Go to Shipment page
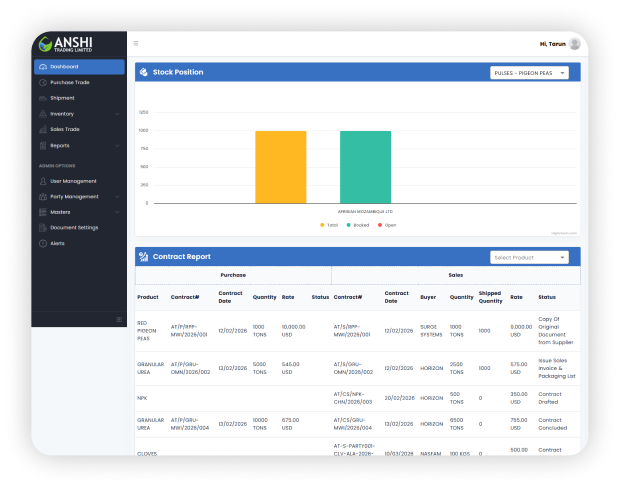Viewport: 620px width, 487px height. coord(79,98)
